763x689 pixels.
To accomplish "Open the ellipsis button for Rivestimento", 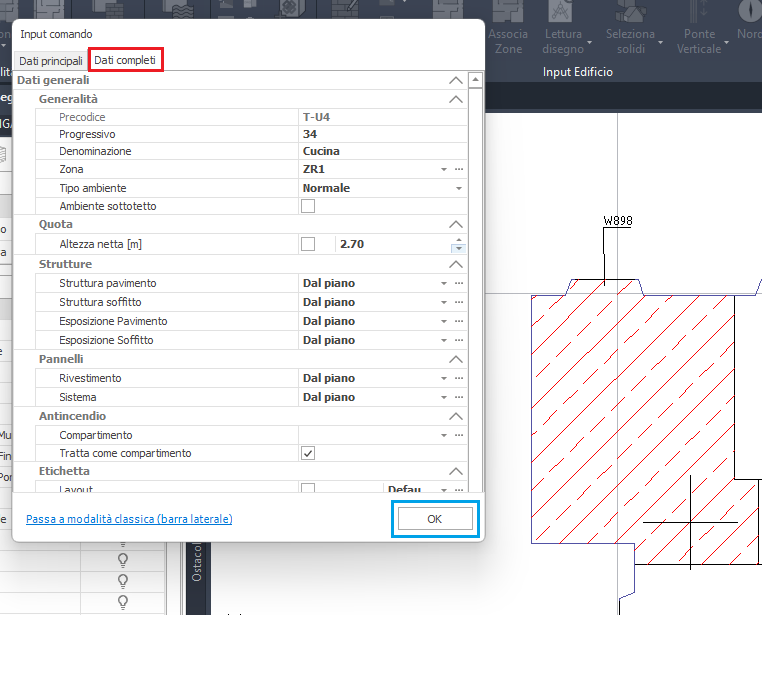I will pos(459,379).
